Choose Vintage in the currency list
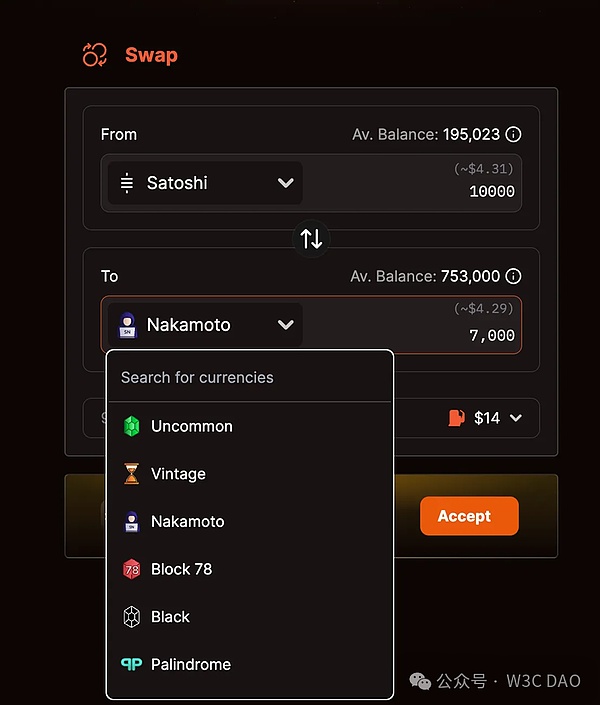 tap(178, 474)
